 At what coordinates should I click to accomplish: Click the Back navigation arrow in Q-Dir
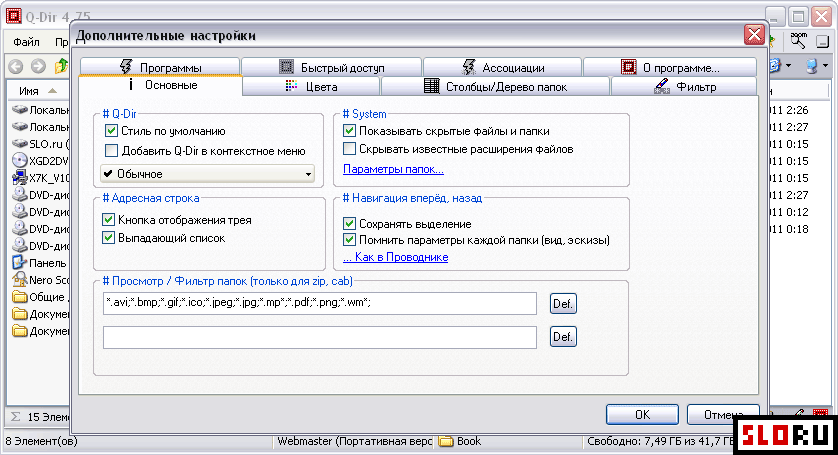[x=16, y=66]
